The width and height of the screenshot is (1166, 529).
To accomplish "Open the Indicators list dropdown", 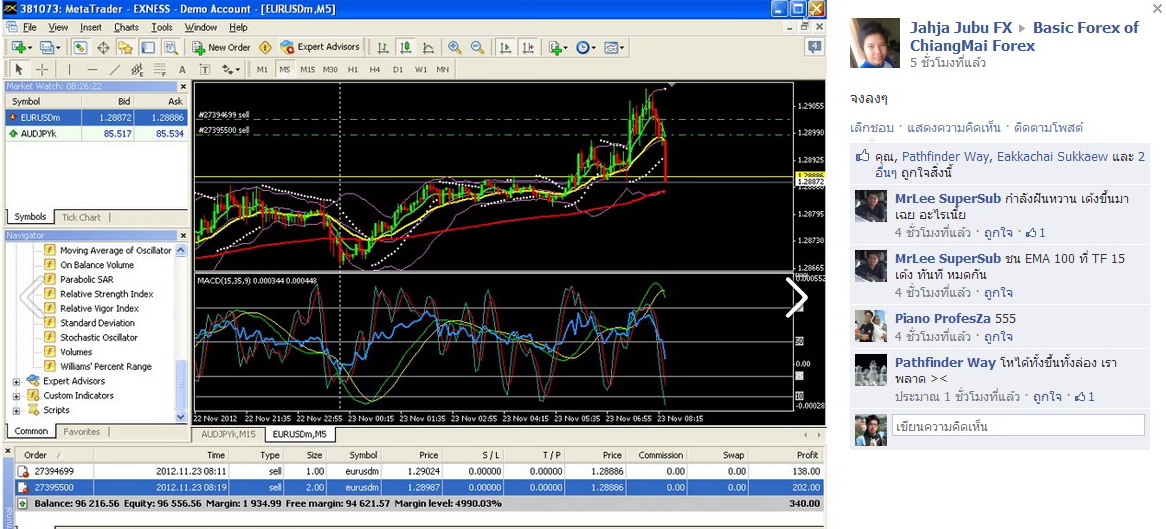I will coord(558,47).
